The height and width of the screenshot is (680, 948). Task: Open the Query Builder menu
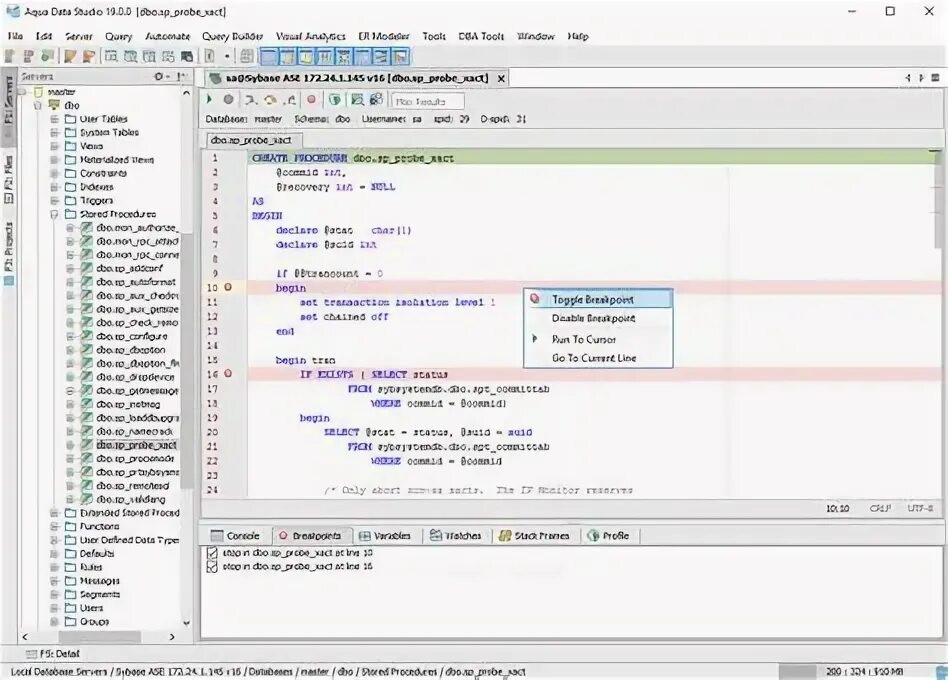(232, 36)
